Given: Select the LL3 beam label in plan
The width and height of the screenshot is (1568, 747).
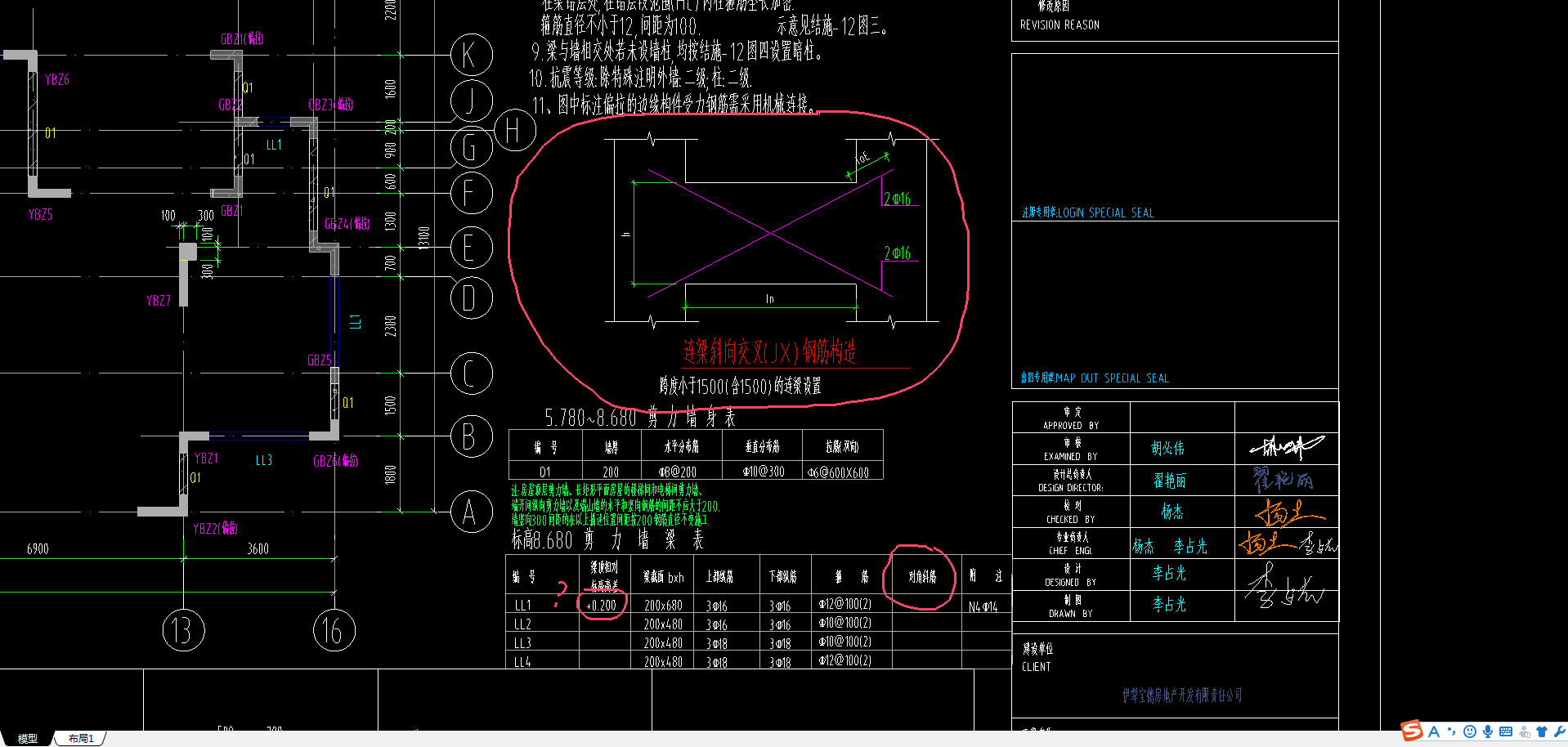Looking at the screenshot, I should (x=263, y=460).
